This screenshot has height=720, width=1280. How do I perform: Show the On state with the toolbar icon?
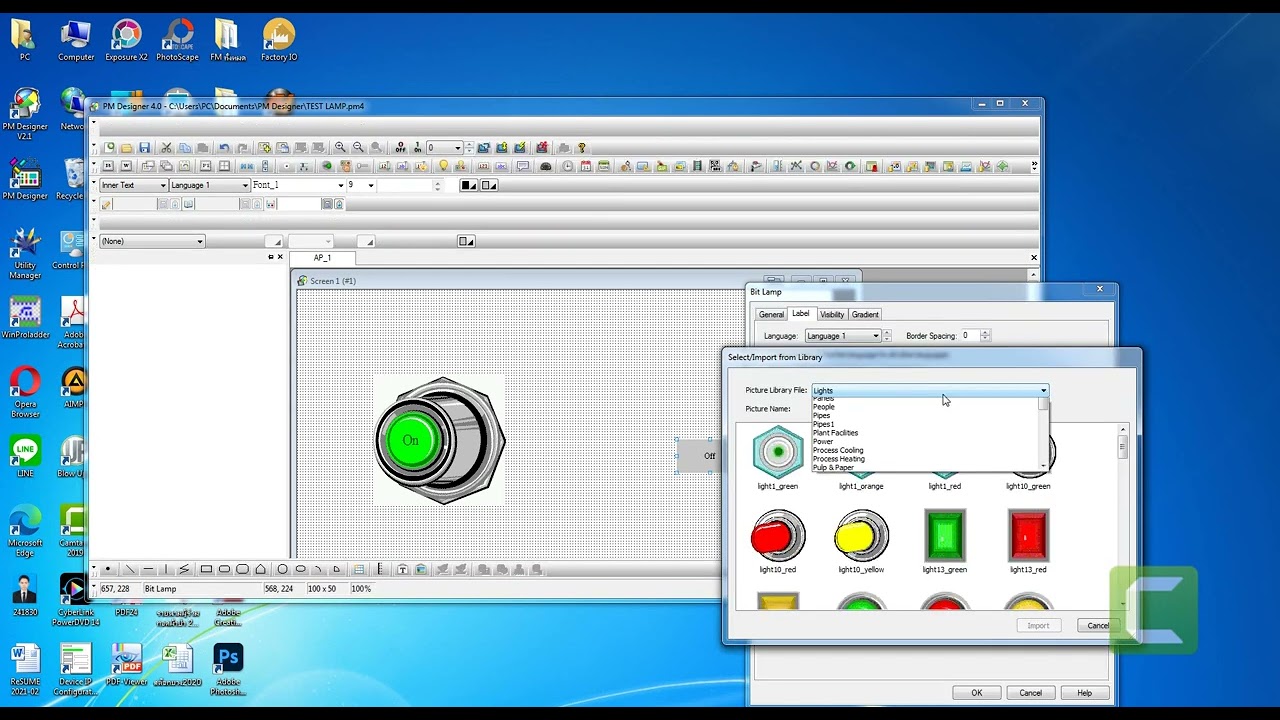click(418, 148)
